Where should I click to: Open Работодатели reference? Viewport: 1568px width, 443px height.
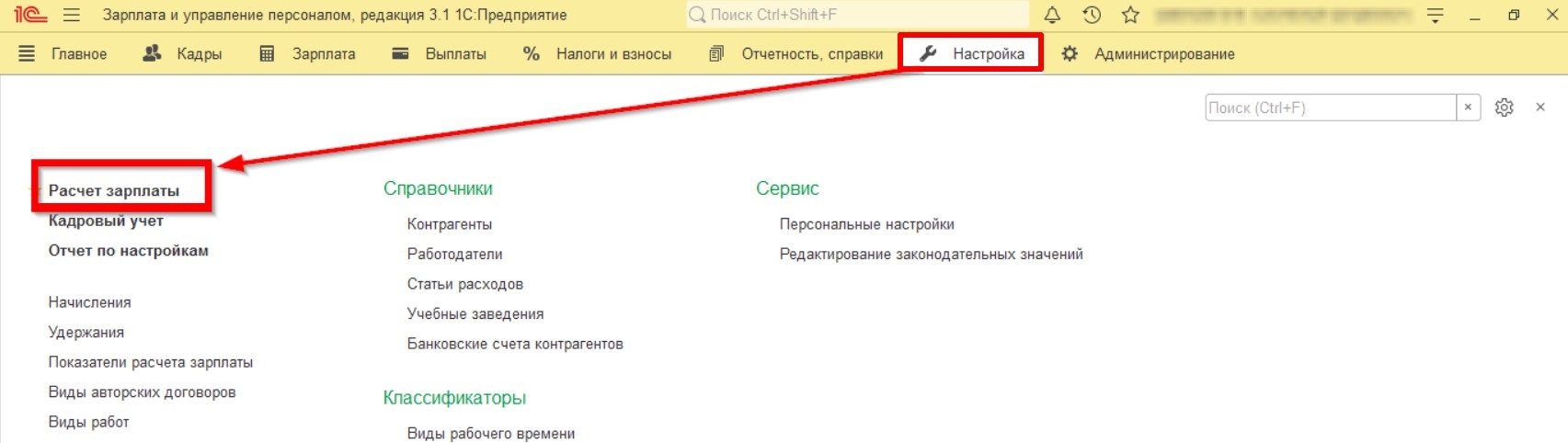click(455, 255)
